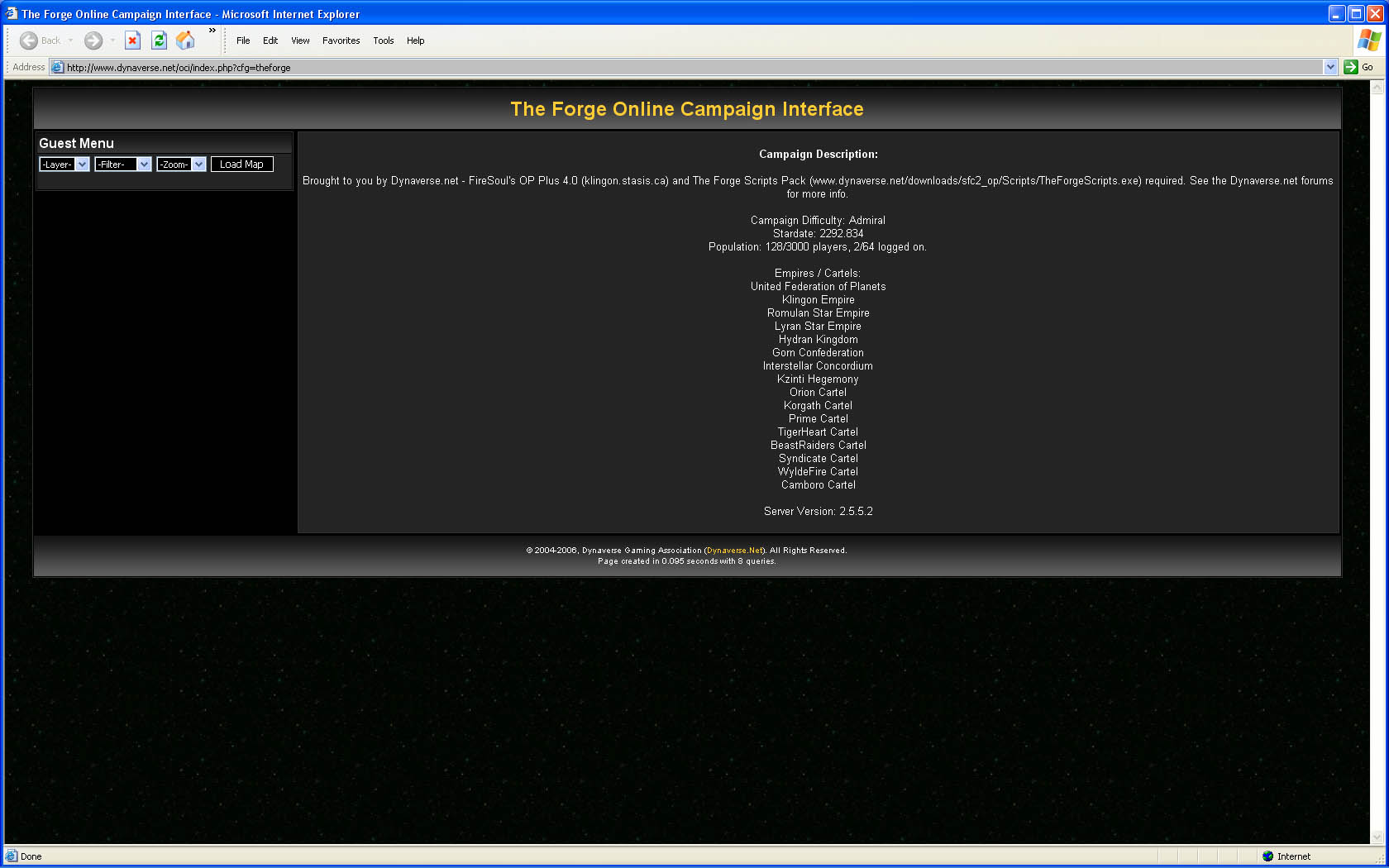Open the Favorites menu
Viewport: 1389px width, 868px height.
[x=341, y=41]
